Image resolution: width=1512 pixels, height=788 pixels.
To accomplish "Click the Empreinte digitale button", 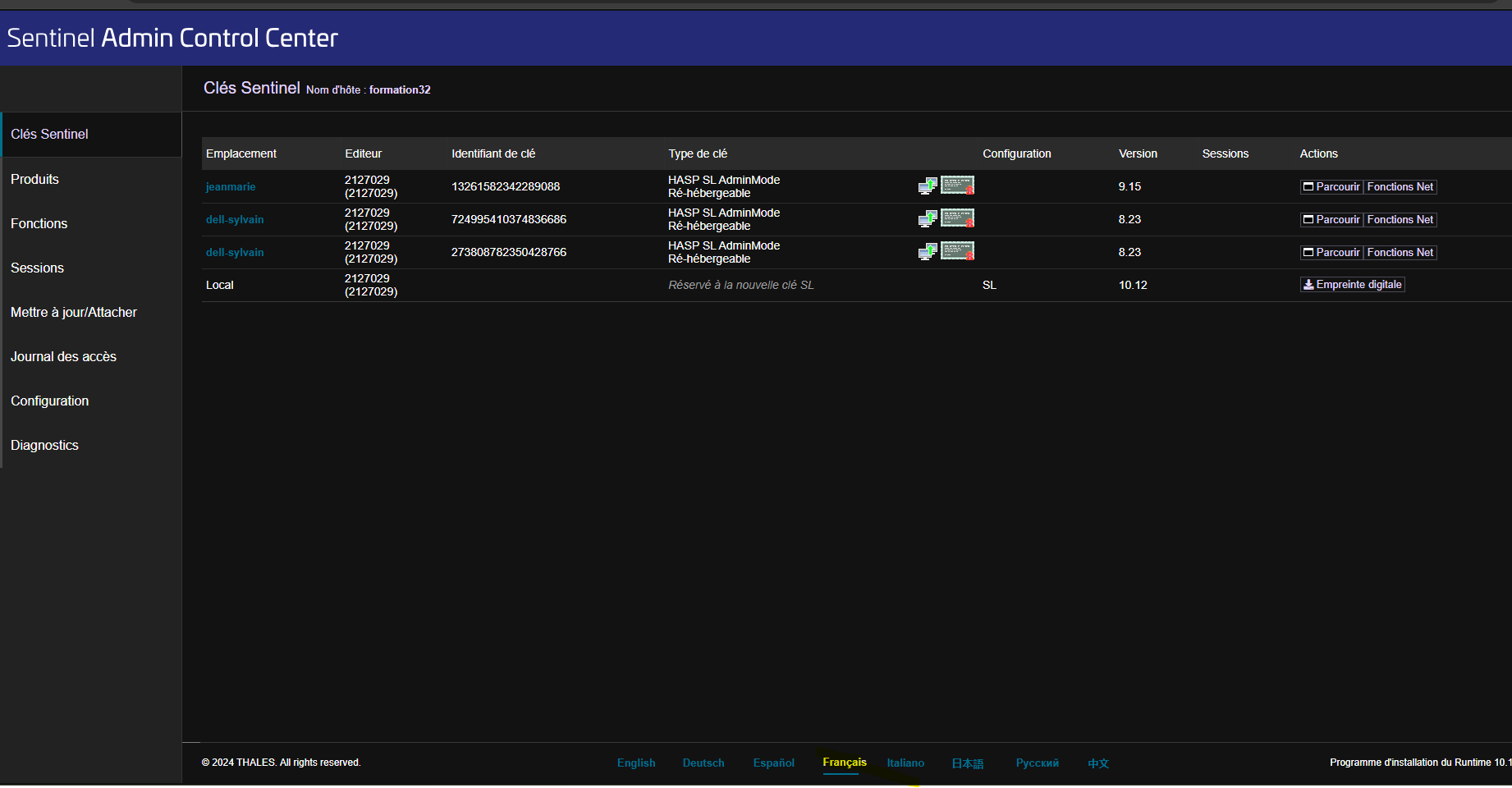I will click(1353, 285).
